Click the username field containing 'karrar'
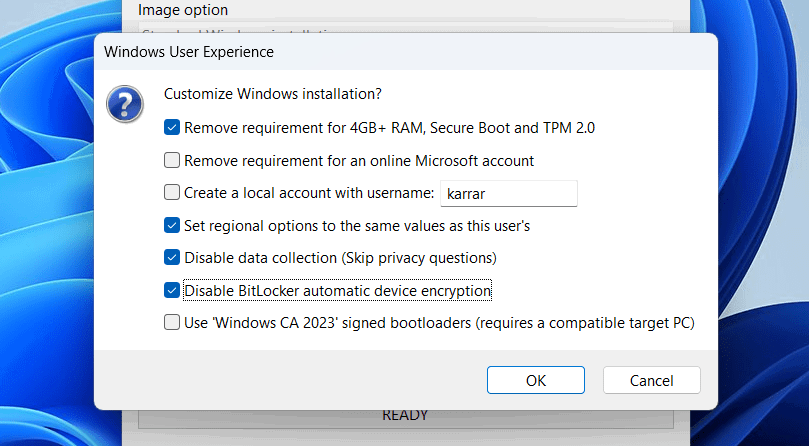Screen dimensions: 809x446 pos(508,193)
